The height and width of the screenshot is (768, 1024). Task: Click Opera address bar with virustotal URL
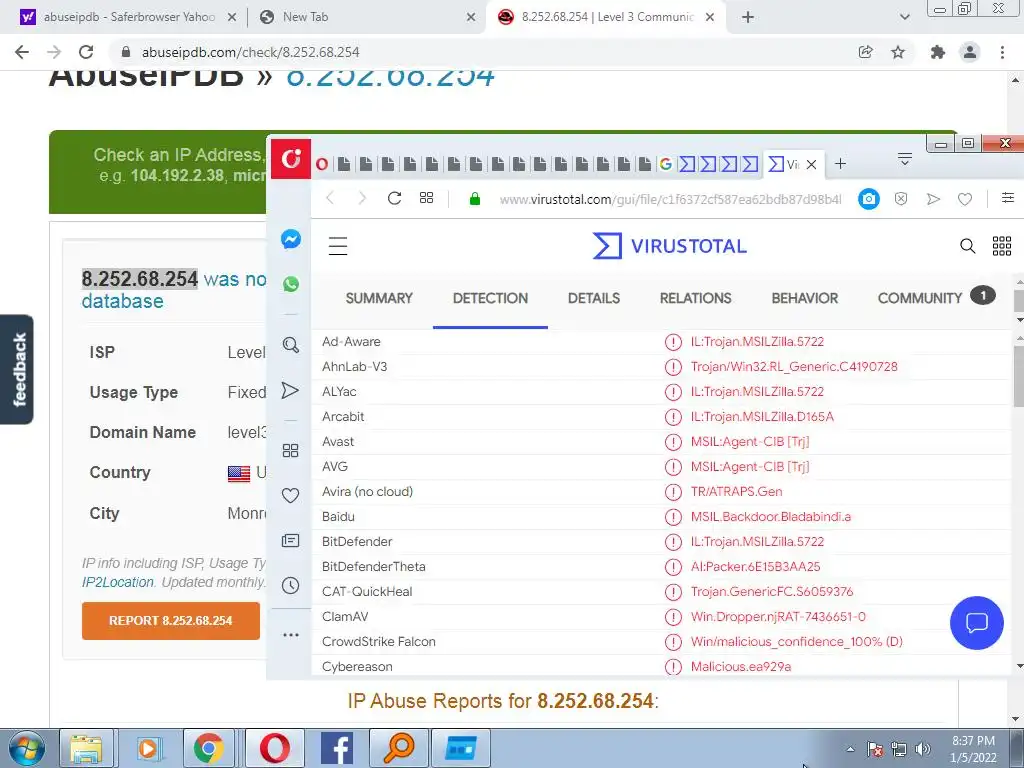[x=670, y=199]
